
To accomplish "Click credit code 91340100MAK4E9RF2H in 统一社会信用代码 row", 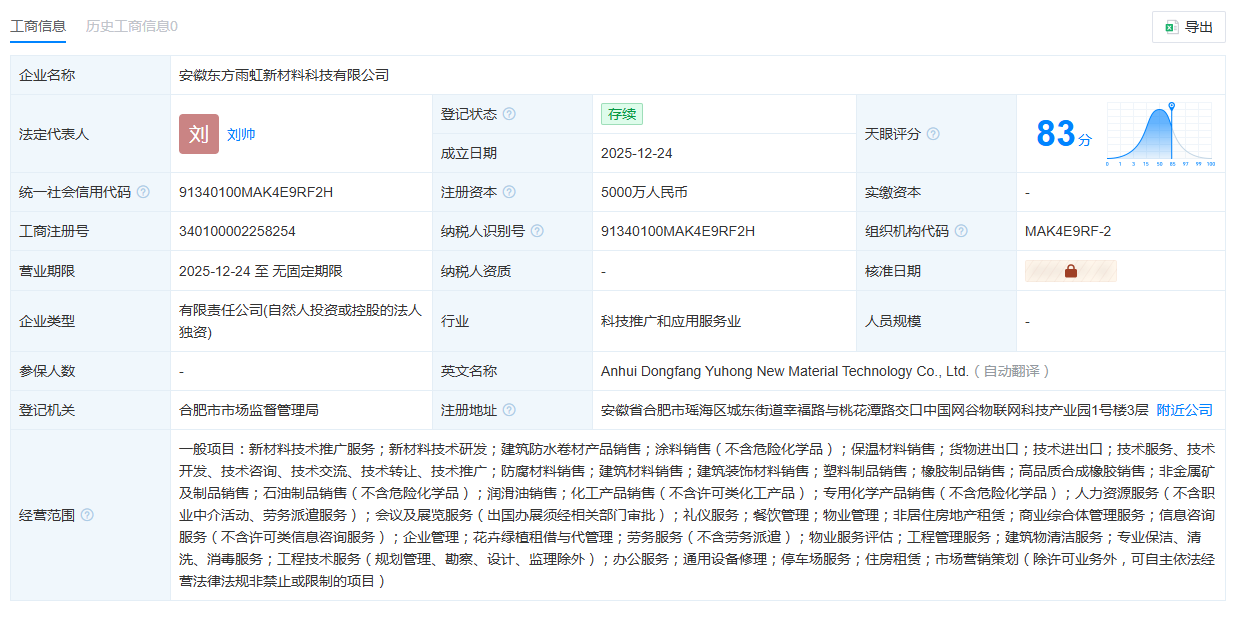I will click(256, 192).
